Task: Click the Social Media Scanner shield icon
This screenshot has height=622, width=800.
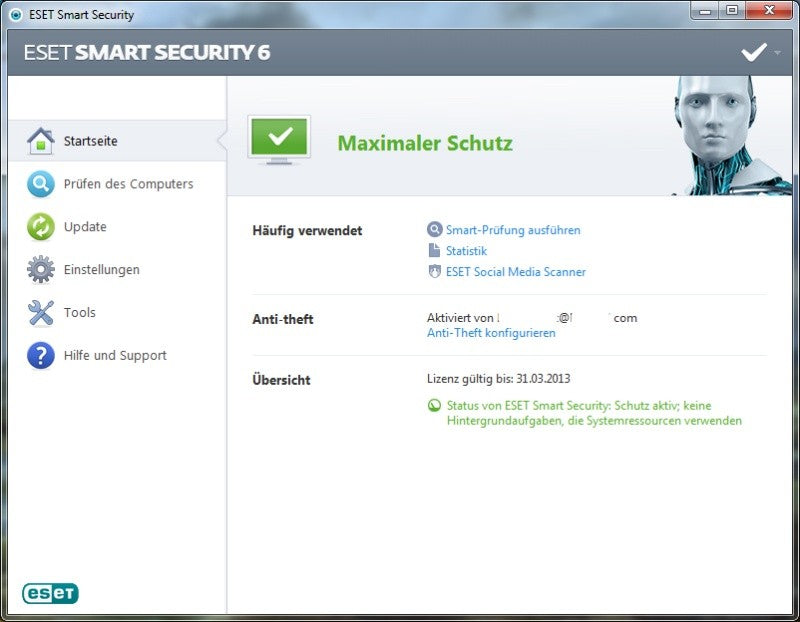Action: tap(434, 271)
